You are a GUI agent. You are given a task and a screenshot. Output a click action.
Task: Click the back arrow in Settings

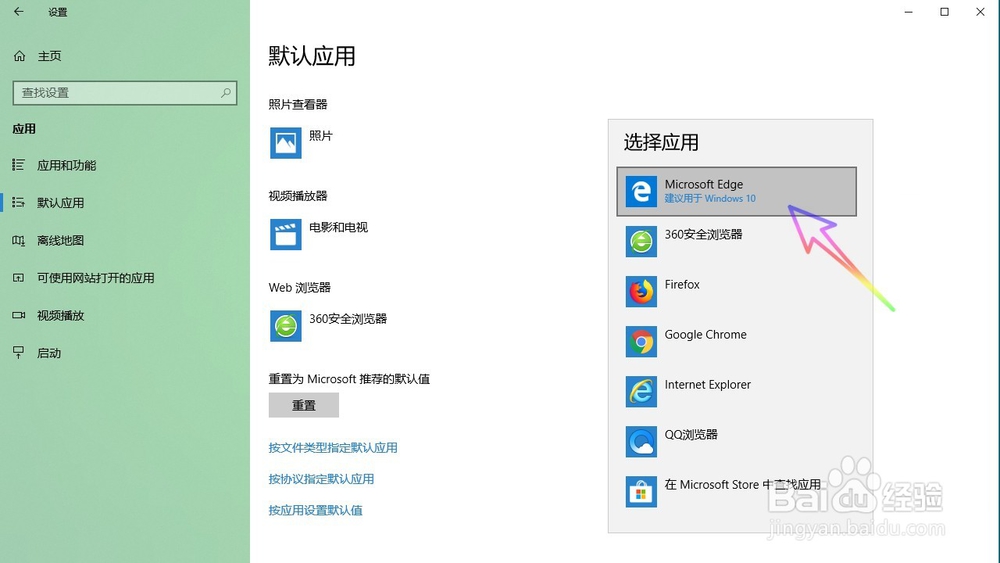click(x=18, y=11)
